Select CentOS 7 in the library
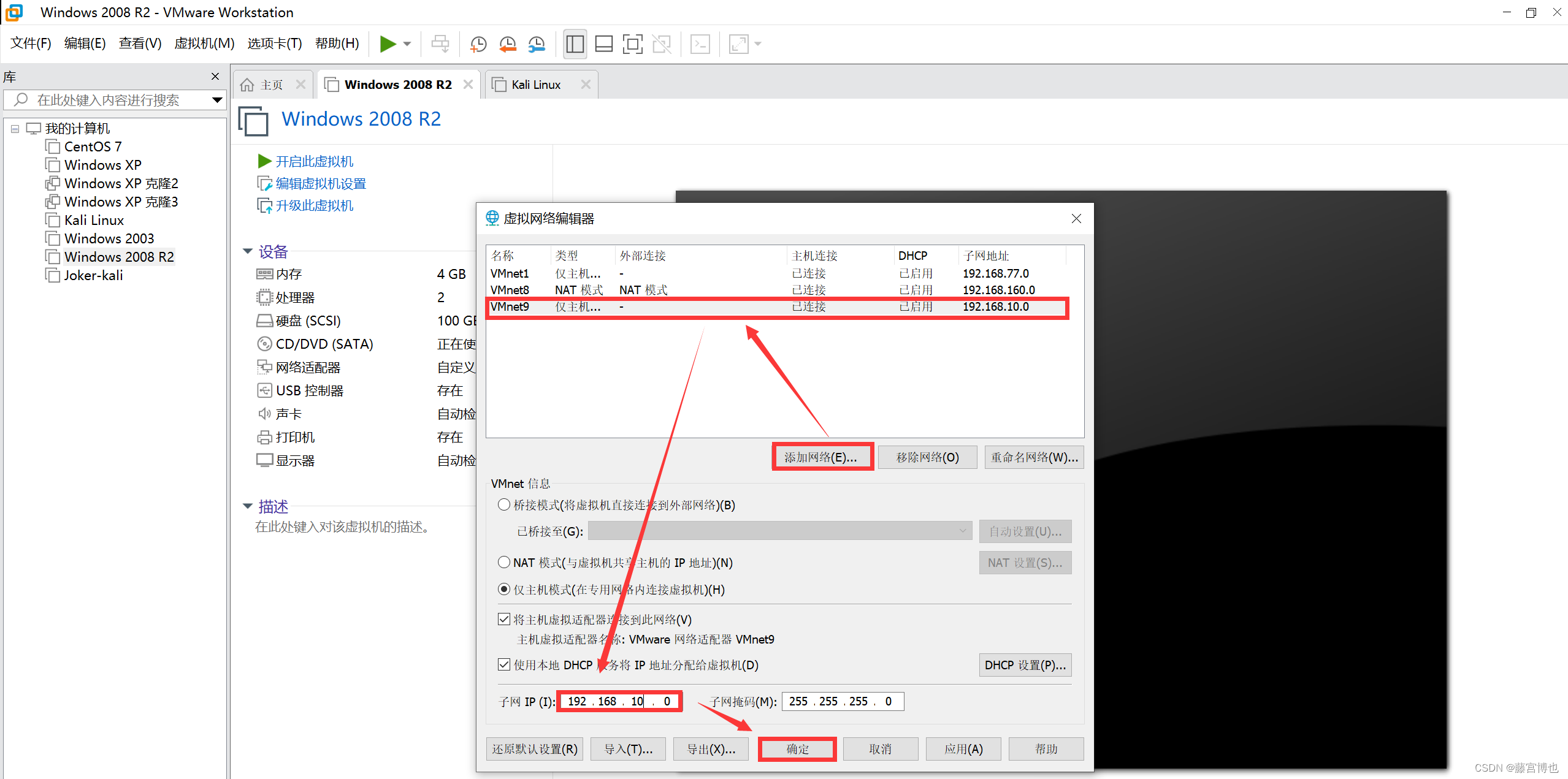 93,146
